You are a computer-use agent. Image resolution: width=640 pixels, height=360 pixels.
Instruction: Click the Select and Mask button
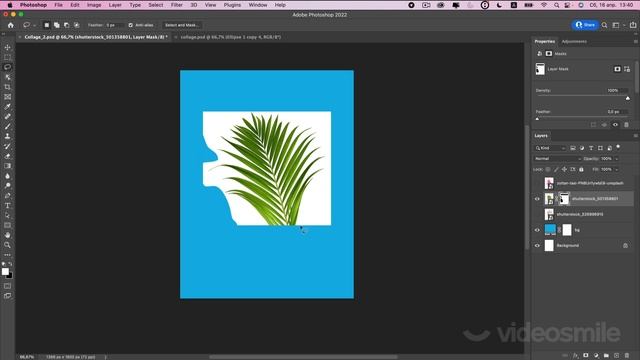[182, 25]
